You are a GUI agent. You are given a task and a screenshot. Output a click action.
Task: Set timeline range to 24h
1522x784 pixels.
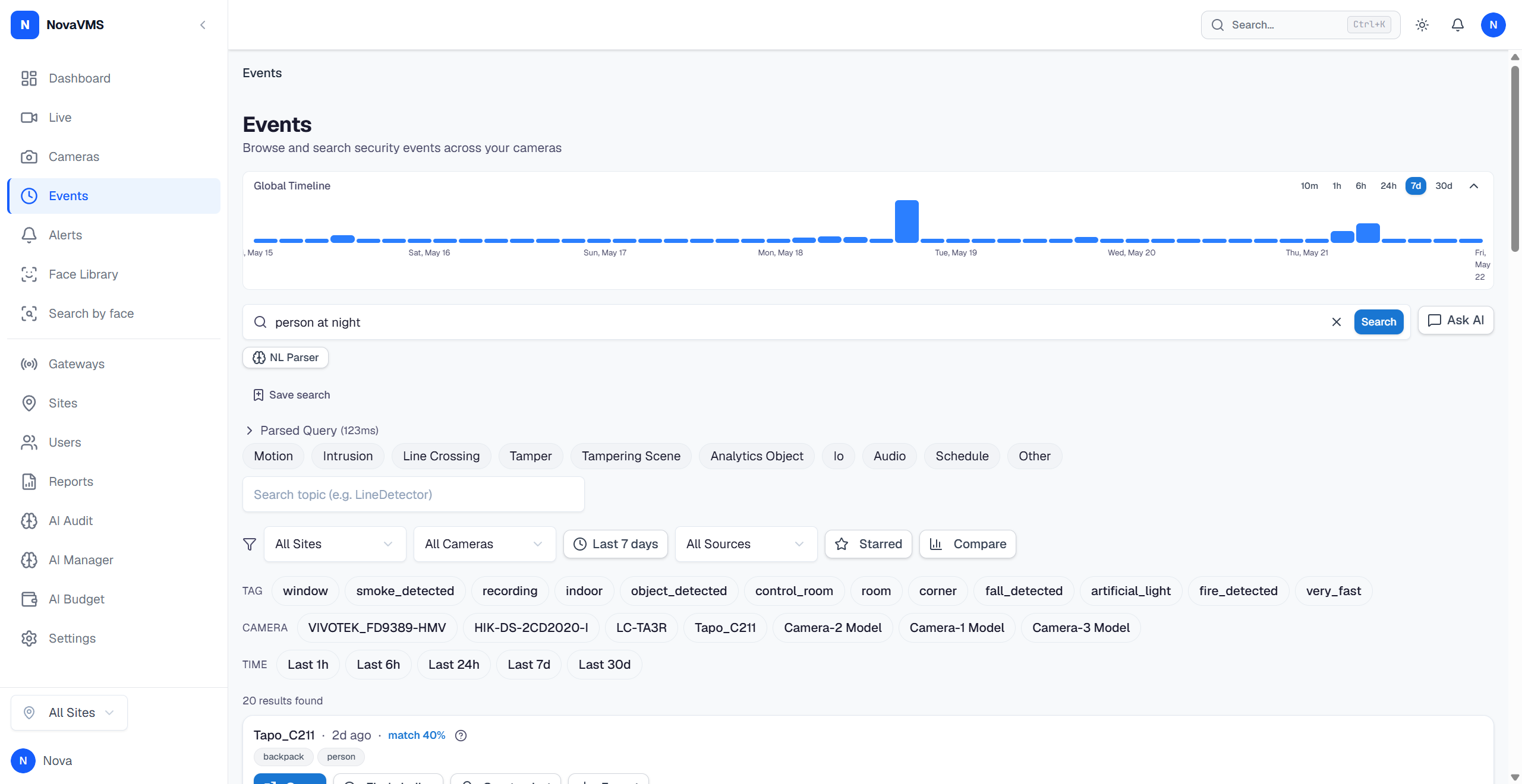tap(1388, 186)
